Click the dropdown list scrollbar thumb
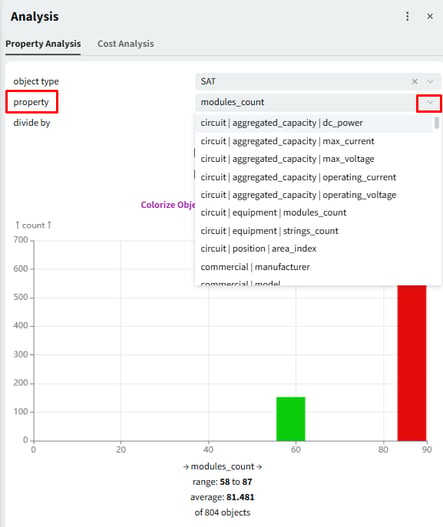The width and height of the screenshot is (443, 527). tap(436, 123)
